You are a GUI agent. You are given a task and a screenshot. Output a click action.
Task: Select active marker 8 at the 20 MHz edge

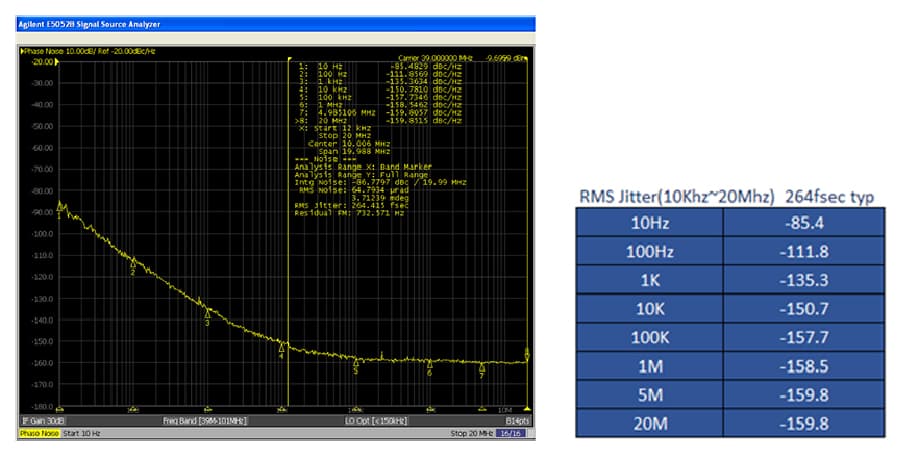pyautogui.click(x=526, y=355)
